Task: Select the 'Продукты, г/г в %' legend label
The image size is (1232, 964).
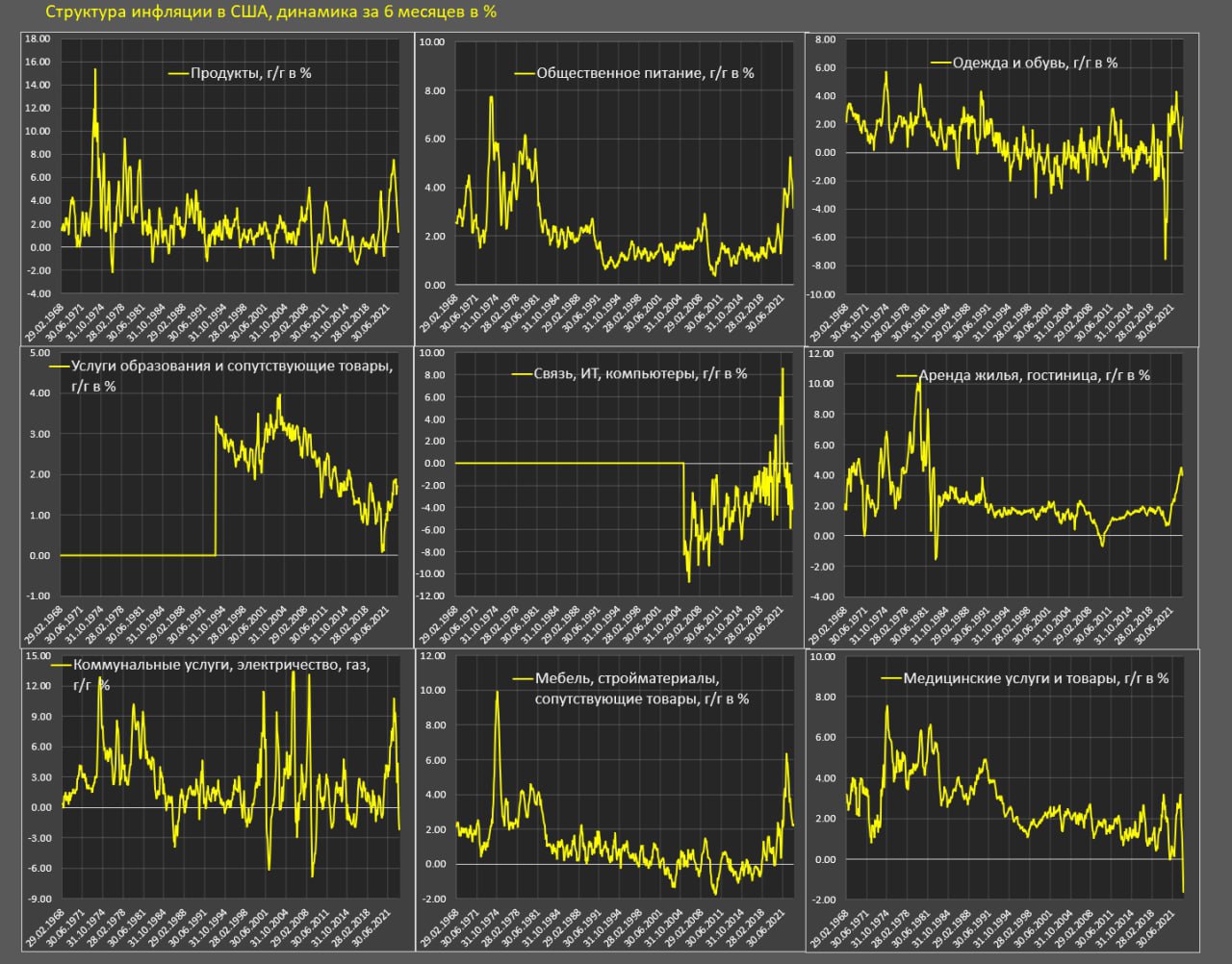Action: coord(250,73)
